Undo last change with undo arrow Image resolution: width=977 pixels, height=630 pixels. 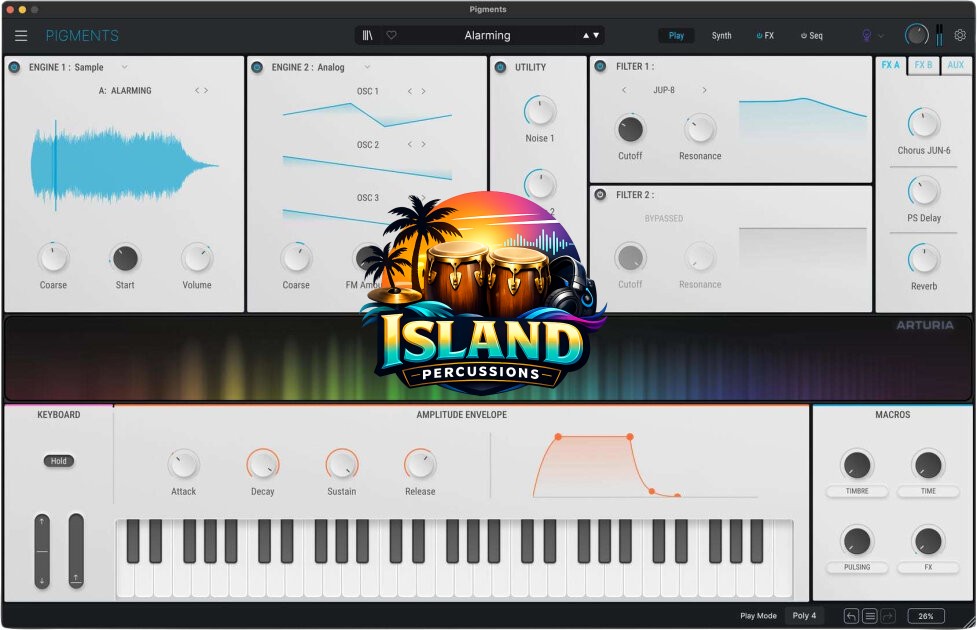click(851, 616)
